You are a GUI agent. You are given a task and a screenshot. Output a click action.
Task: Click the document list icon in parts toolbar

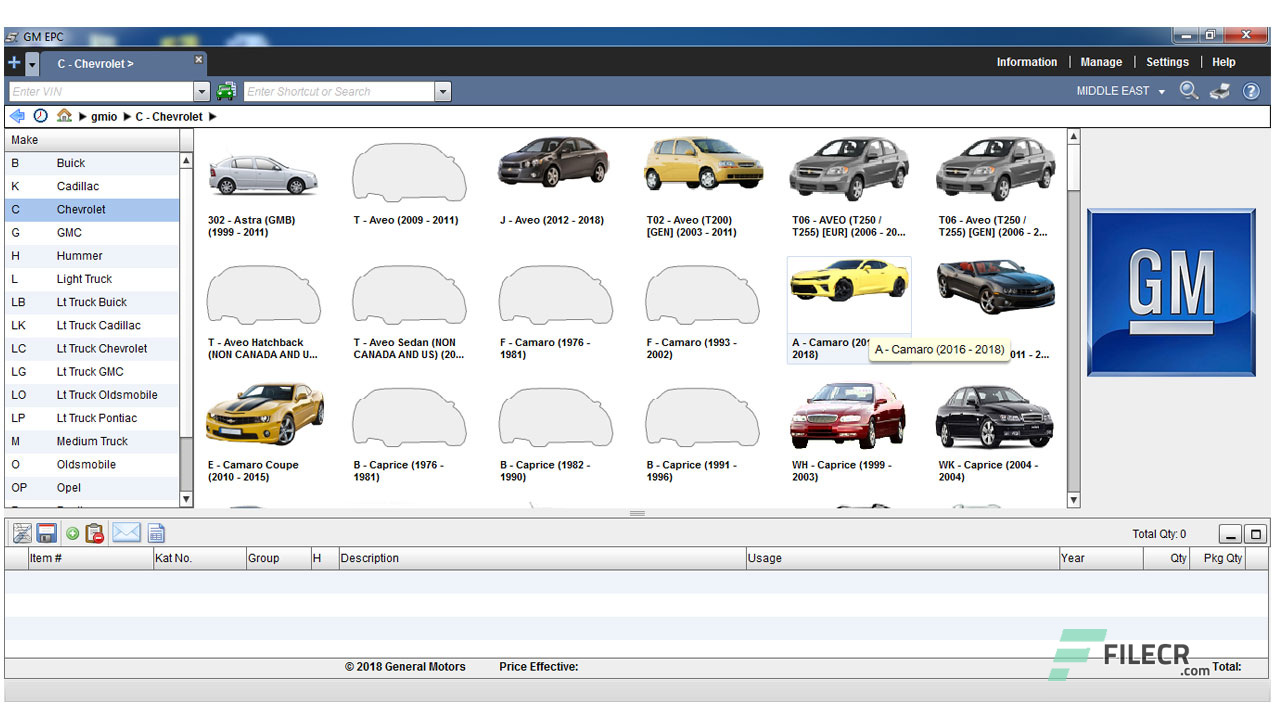[156, 534]
